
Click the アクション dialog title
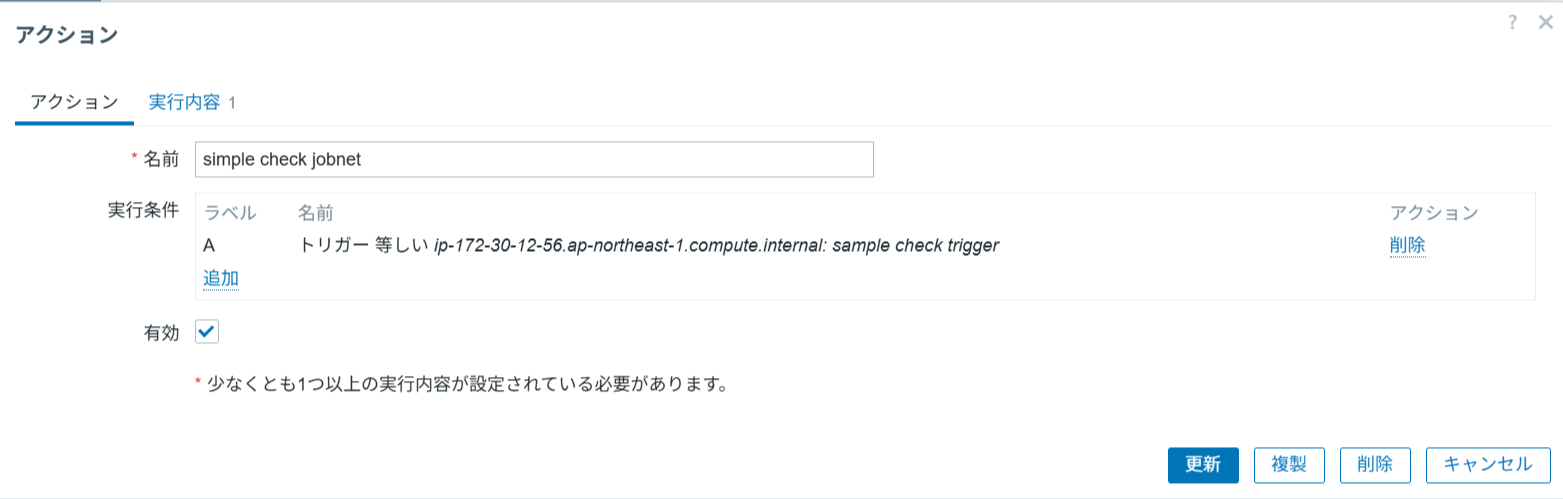[x=67, y=35]
